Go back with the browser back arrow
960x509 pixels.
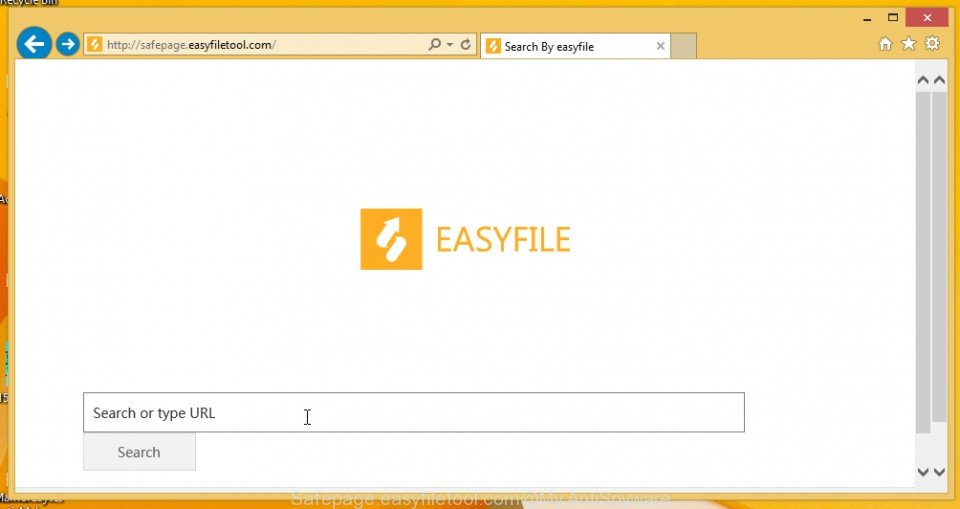tap(34, 43)
